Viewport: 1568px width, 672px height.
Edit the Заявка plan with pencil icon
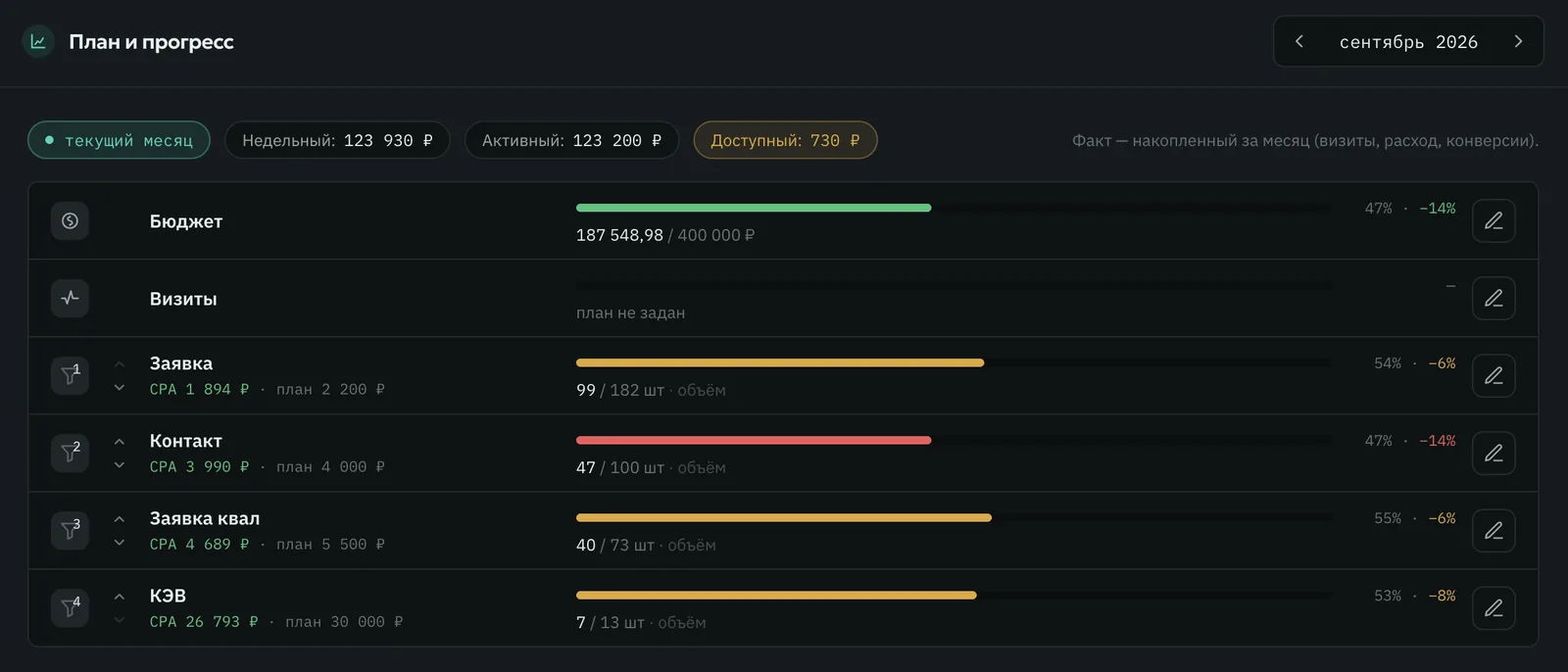(x=1494, y=375)
